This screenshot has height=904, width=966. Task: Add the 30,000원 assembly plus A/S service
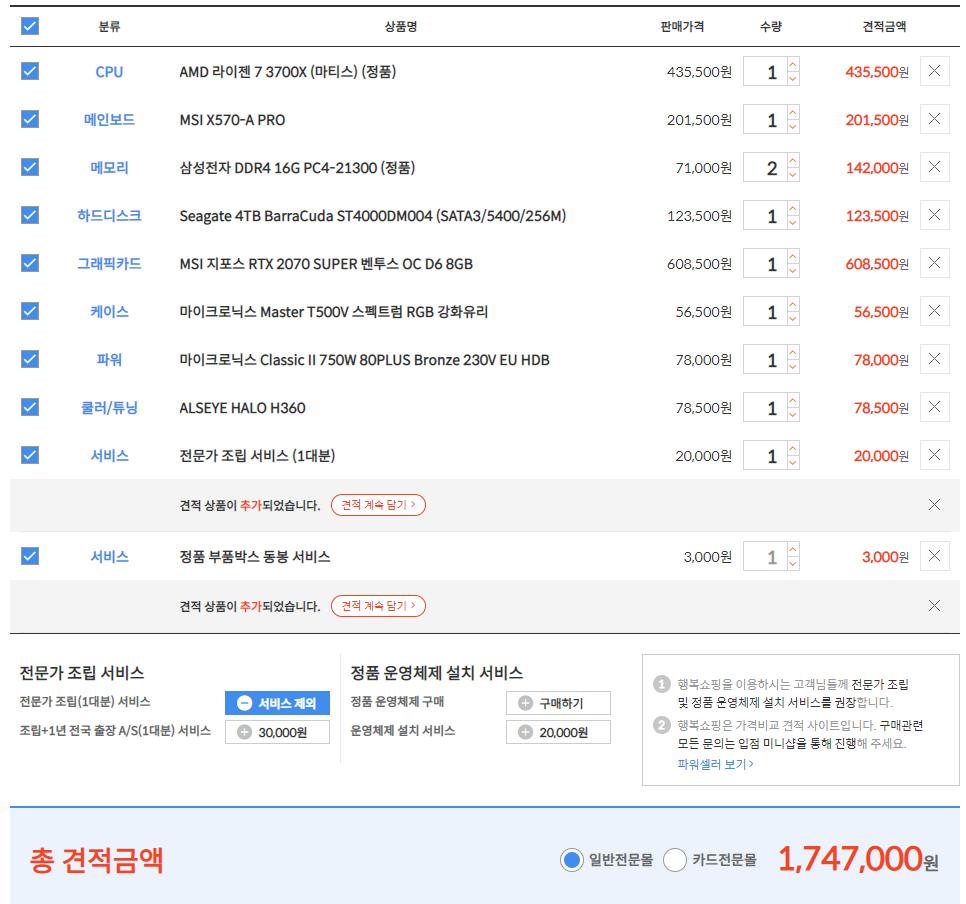[x=277, y=732]
